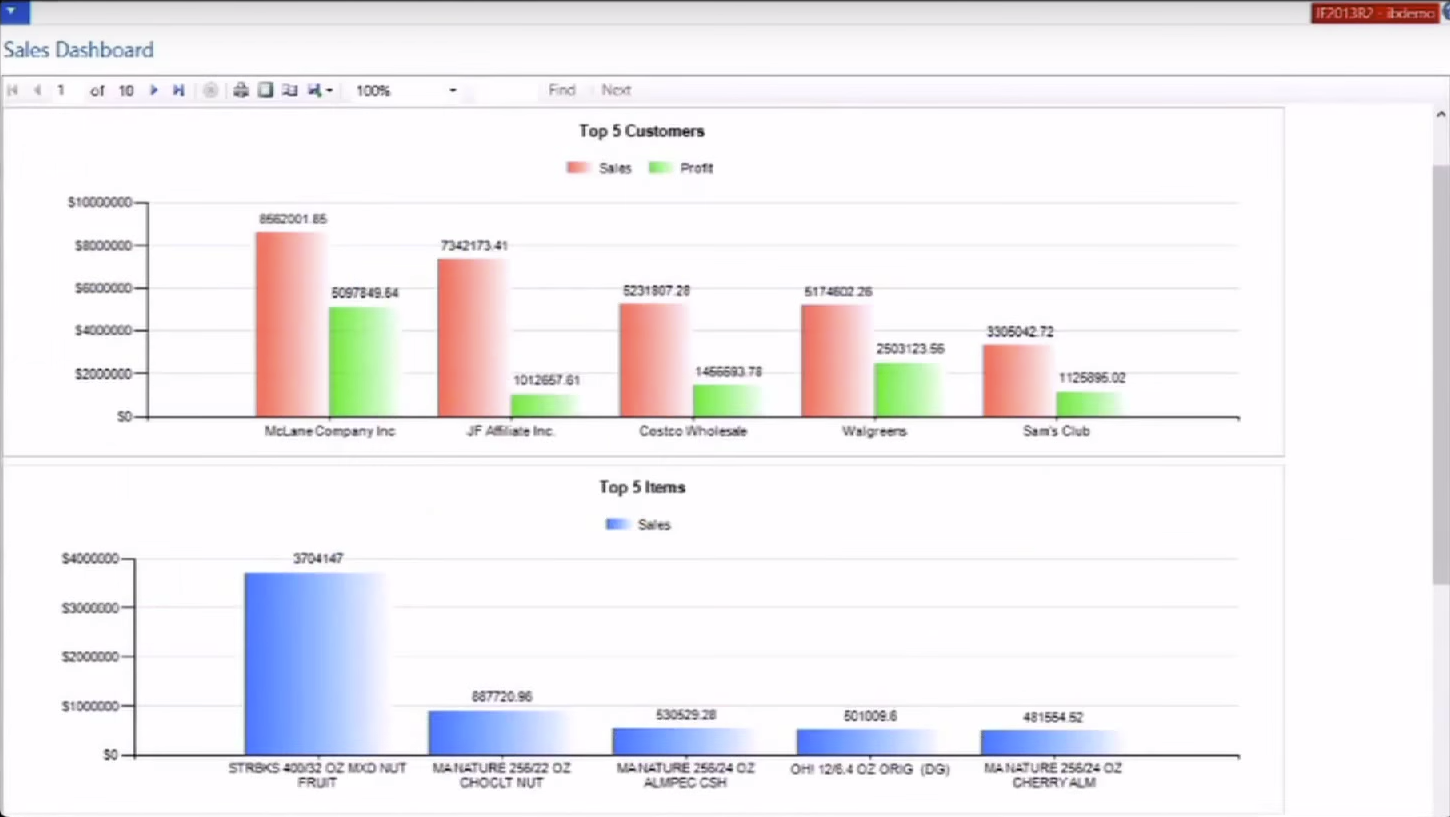Image resolution: width=1450 pixels, height=817 pixels.
Task: Click the 887720.96 data label
Action: [502, 697]
